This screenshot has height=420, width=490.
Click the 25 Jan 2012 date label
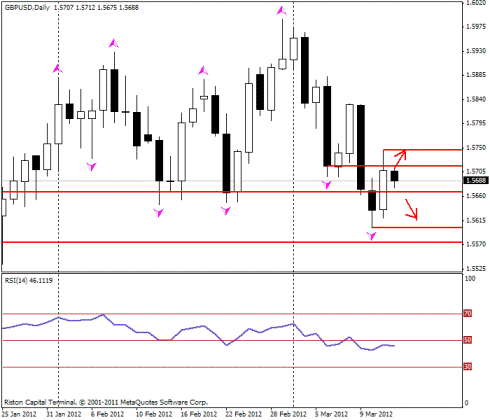click(19, 414)
